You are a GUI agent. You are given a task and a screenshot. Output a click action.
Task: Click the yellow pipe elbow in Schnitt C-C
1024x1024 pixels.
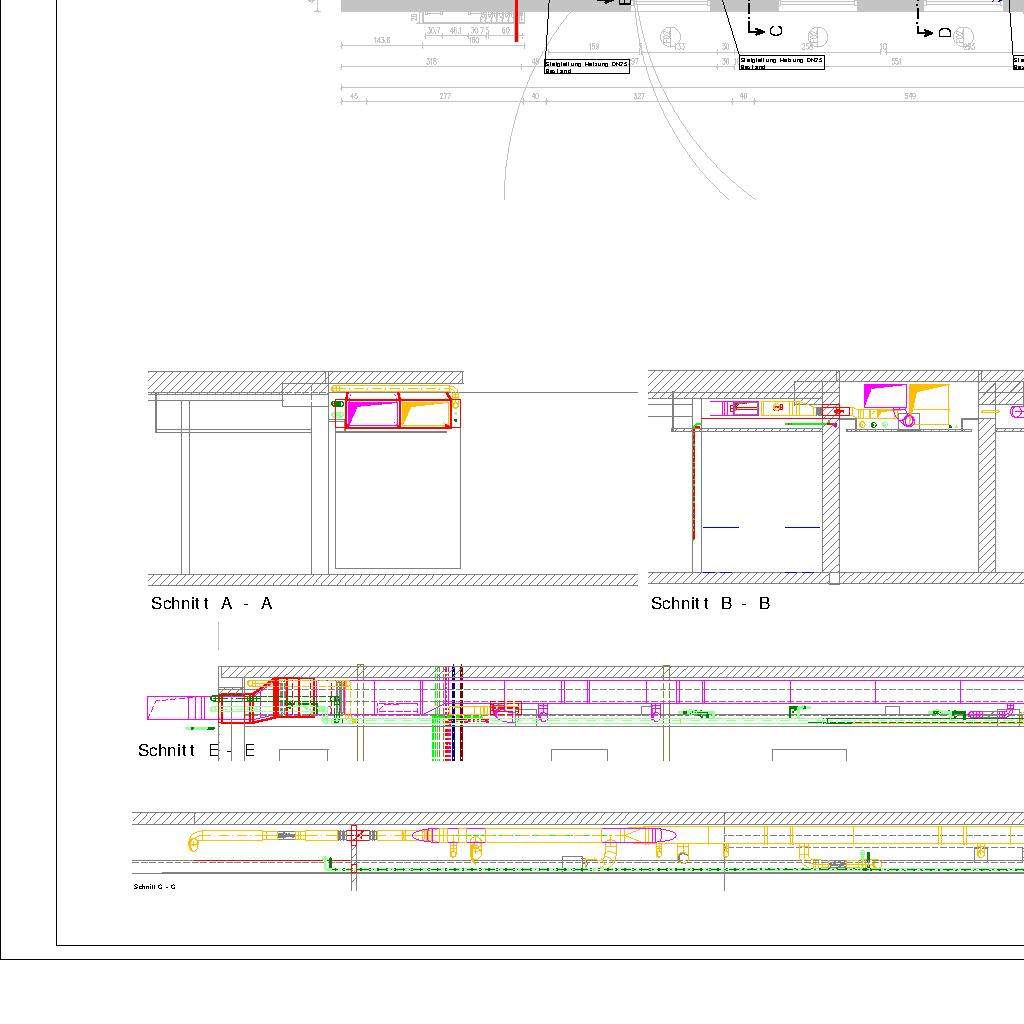[195, 842]
